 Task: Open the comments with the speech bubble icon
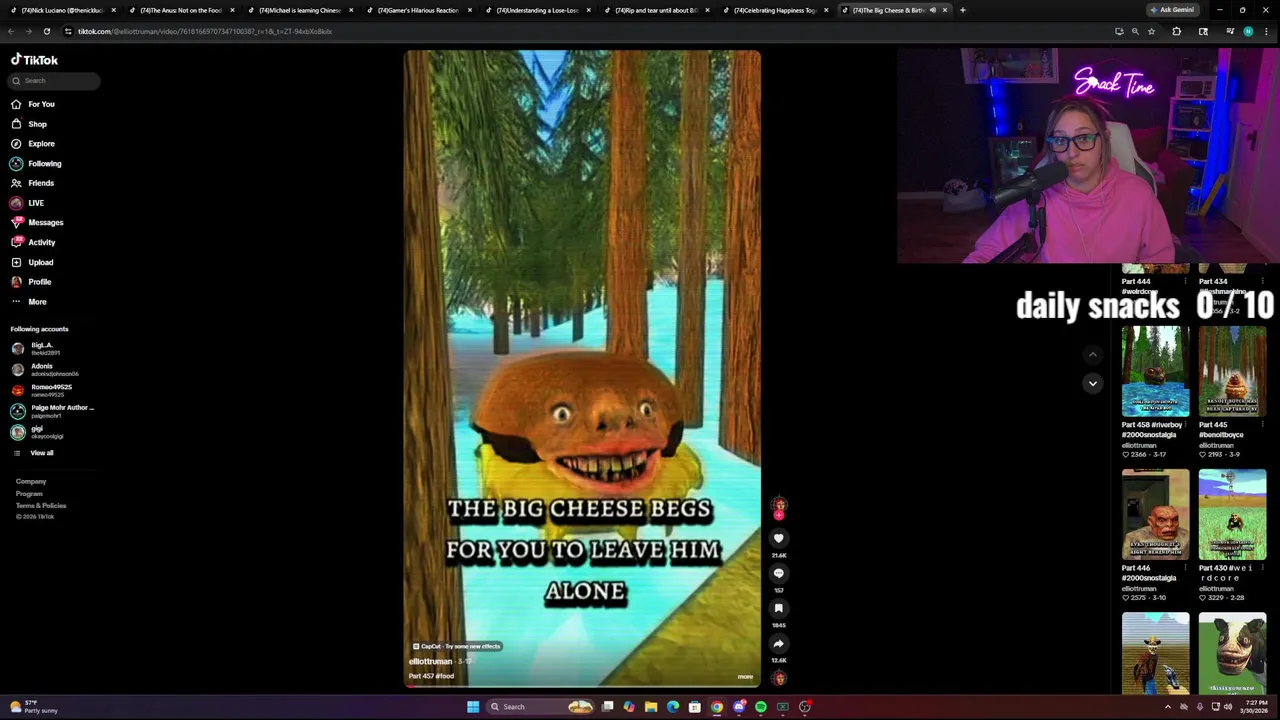[x=778, y=573]
